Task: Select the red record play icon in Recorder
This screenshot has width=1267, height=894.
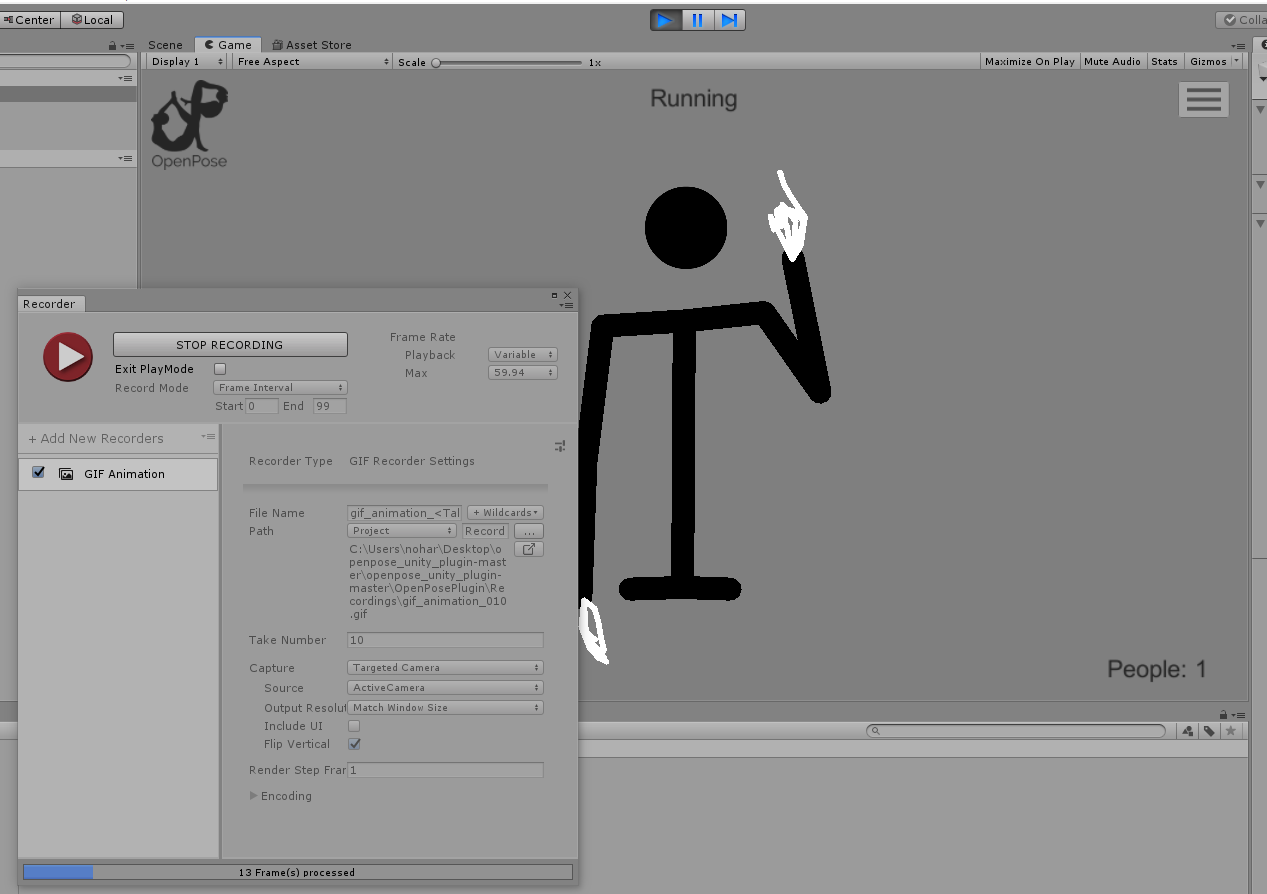Action: click(67, 356)
